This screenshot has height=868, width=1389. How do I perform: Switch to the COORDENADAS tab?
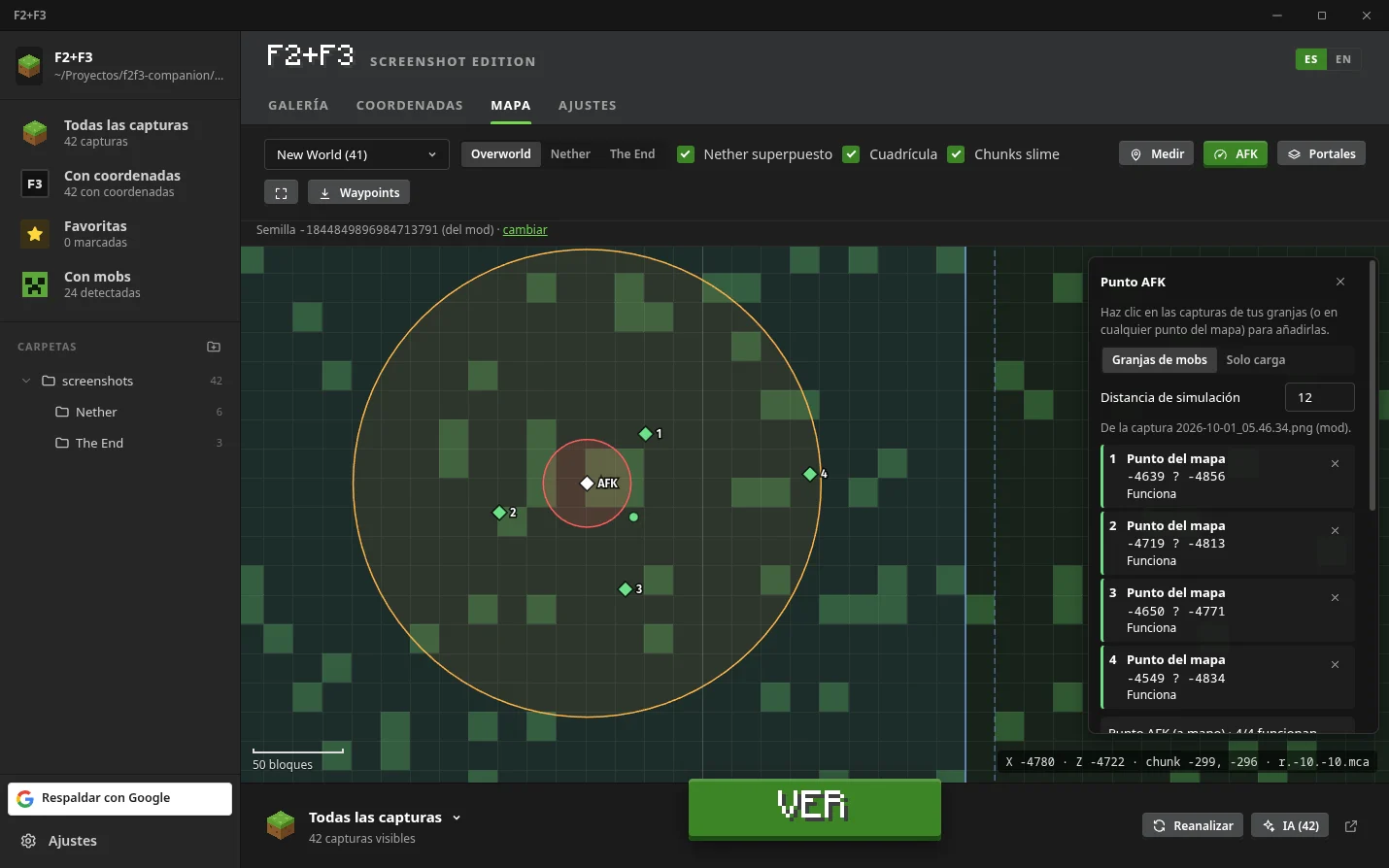pyautogui.click(x=410, y=105)
